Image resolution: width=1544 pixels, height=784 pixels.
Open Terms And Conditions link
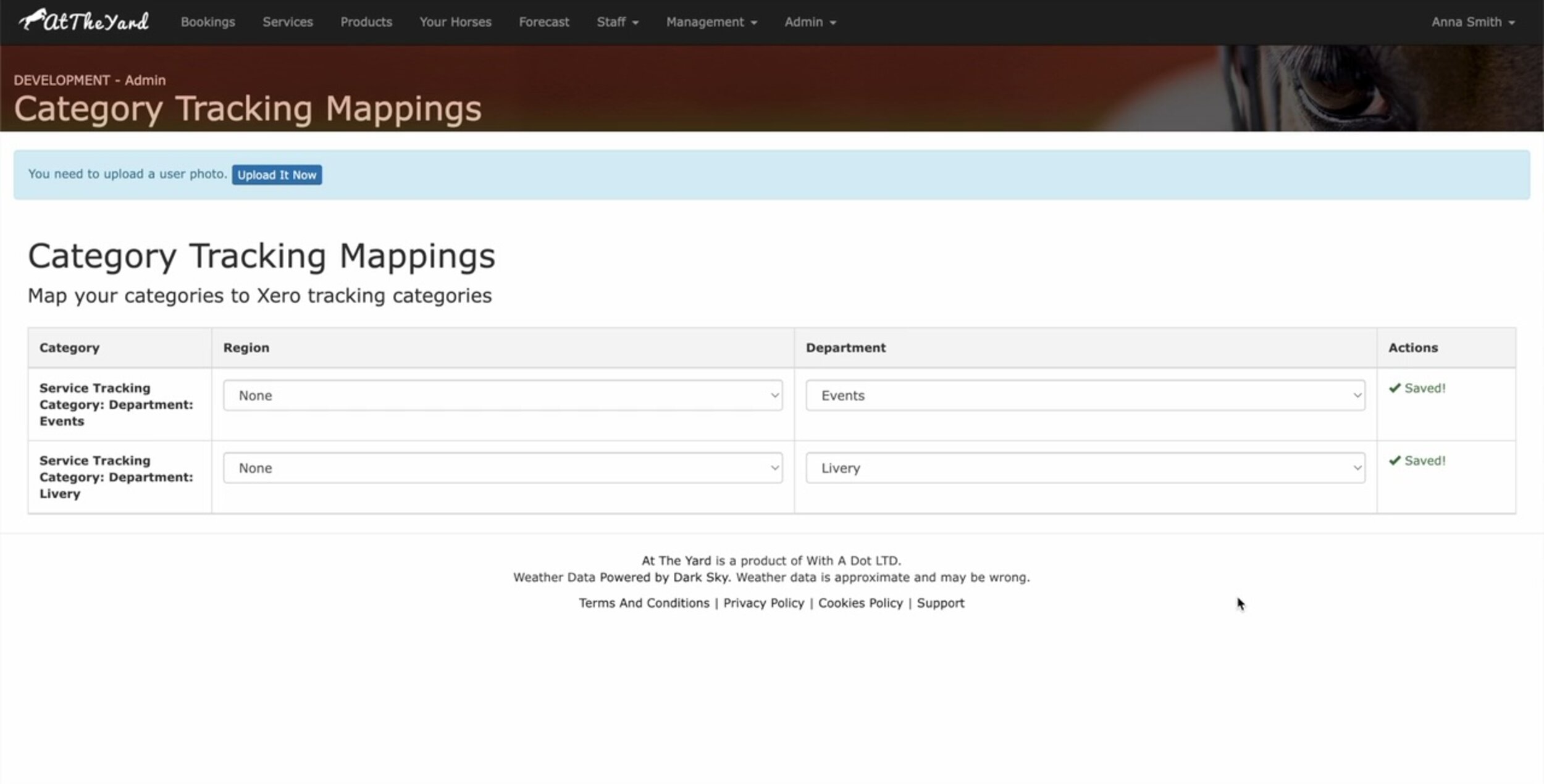click(x=644, y=603)
